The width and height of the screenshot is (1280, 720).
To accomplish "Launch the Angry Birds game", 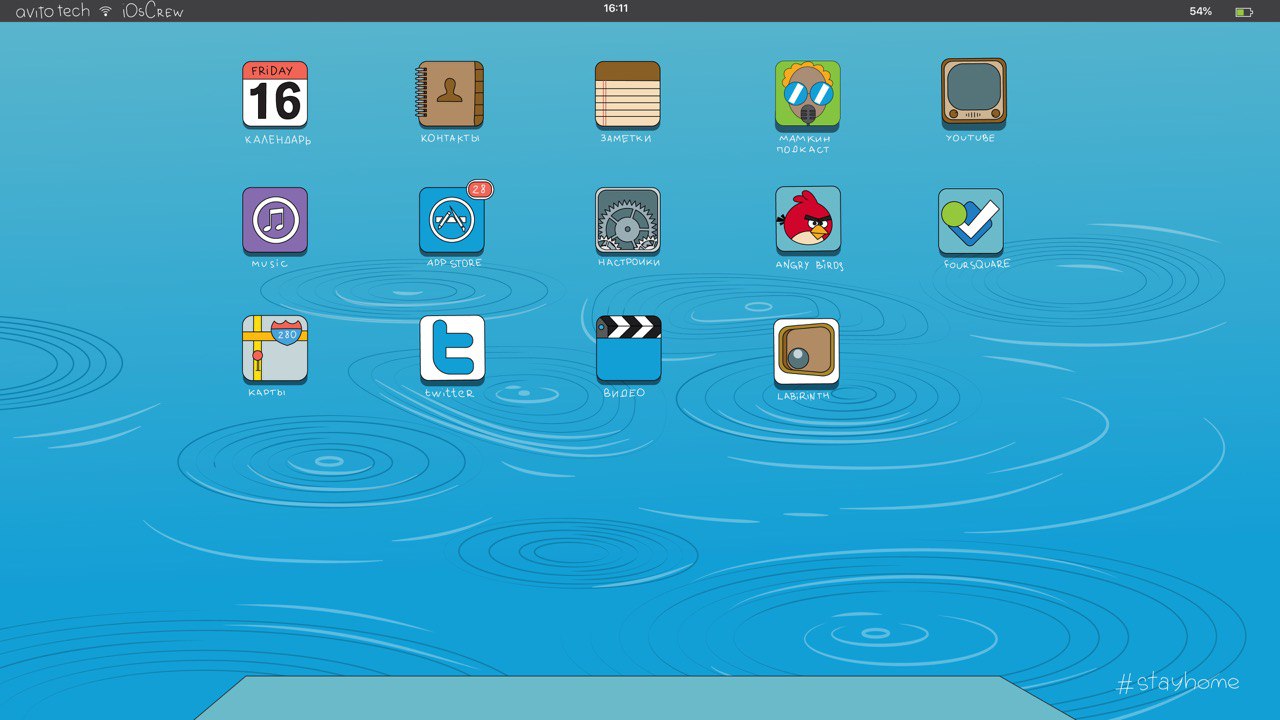I will click(x=808, y=221).
